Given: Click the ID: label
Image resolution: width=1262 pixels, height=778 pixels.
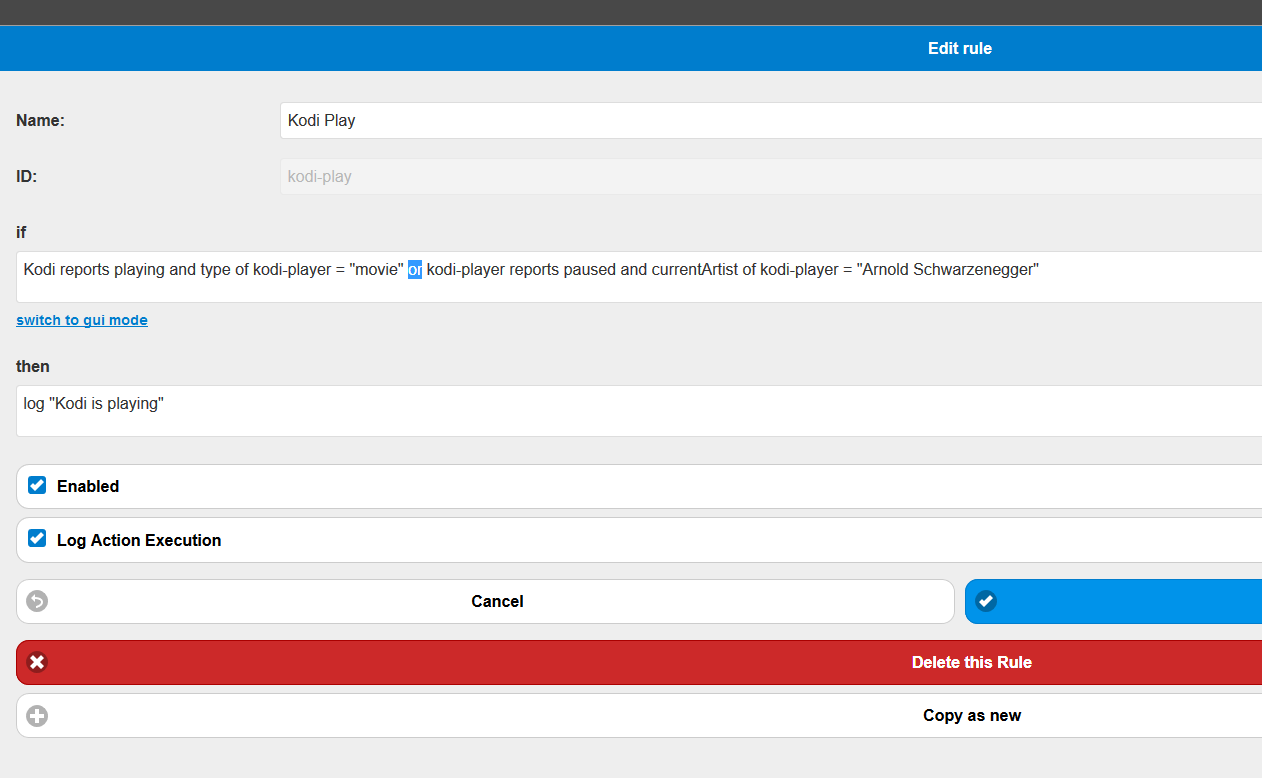Looking at the screenshot, I should pos(27,177).
